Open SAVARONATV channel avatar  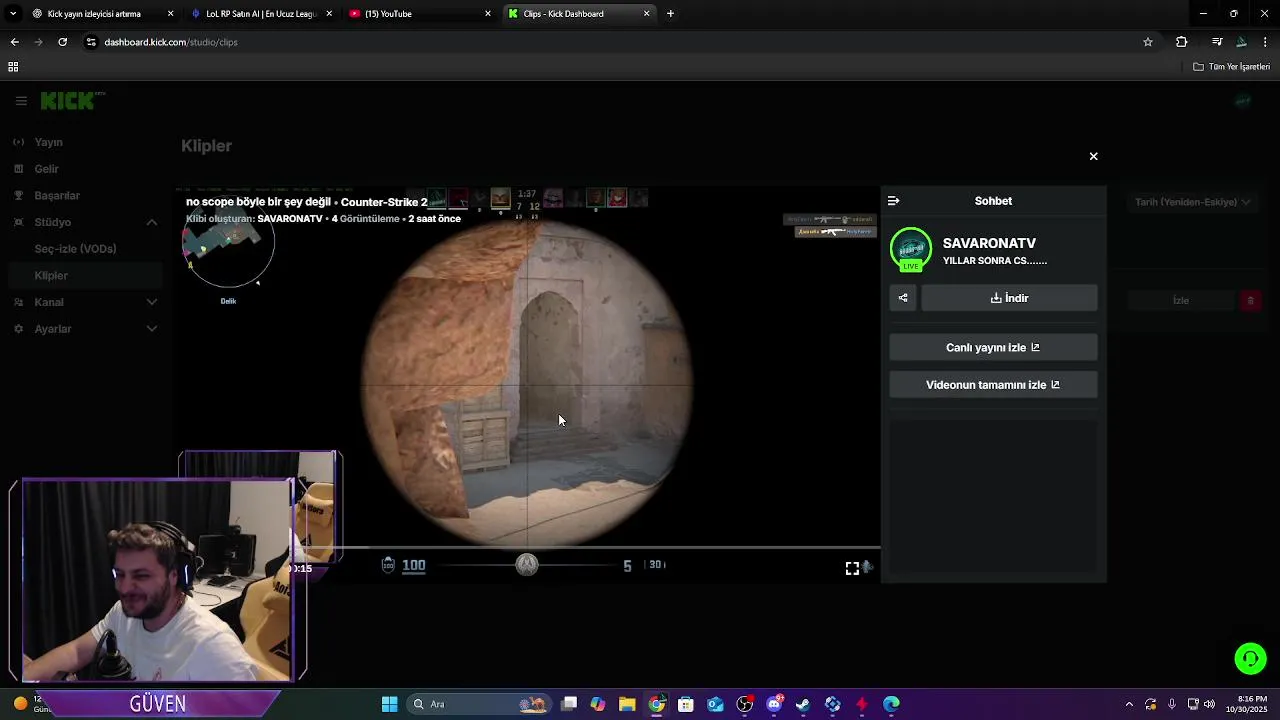(x=911, y=250)
